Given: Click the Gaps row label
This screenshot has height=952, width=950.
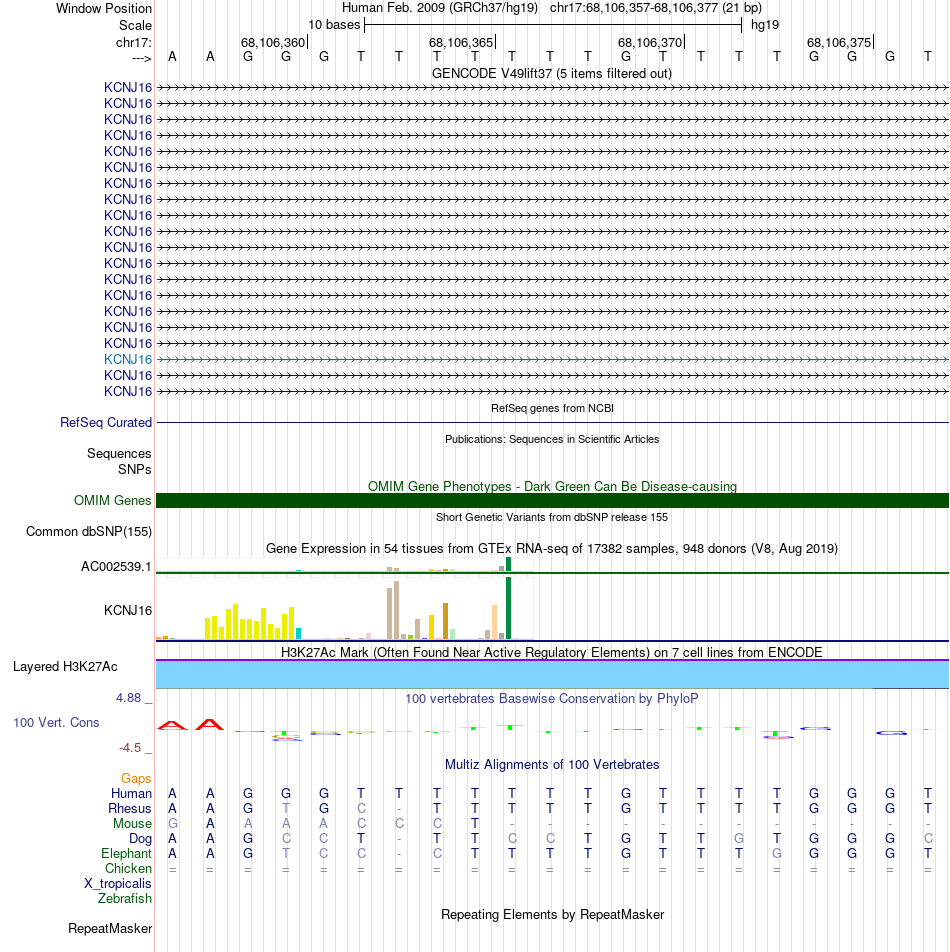Looking at the screenshot, I should click(x=136, y=778).
